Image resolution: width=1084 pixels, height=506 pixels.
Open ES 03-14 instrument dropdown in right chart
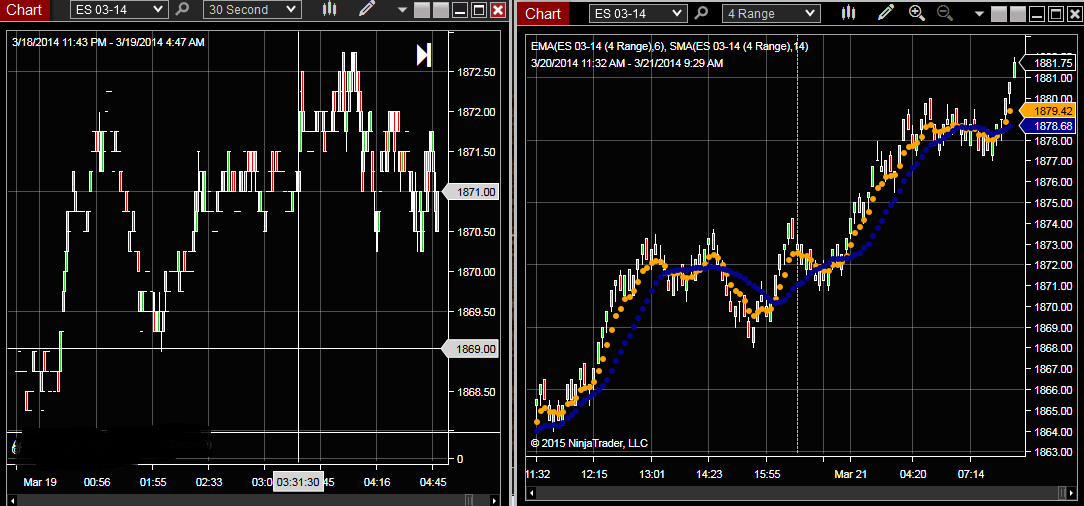(639, 13)
